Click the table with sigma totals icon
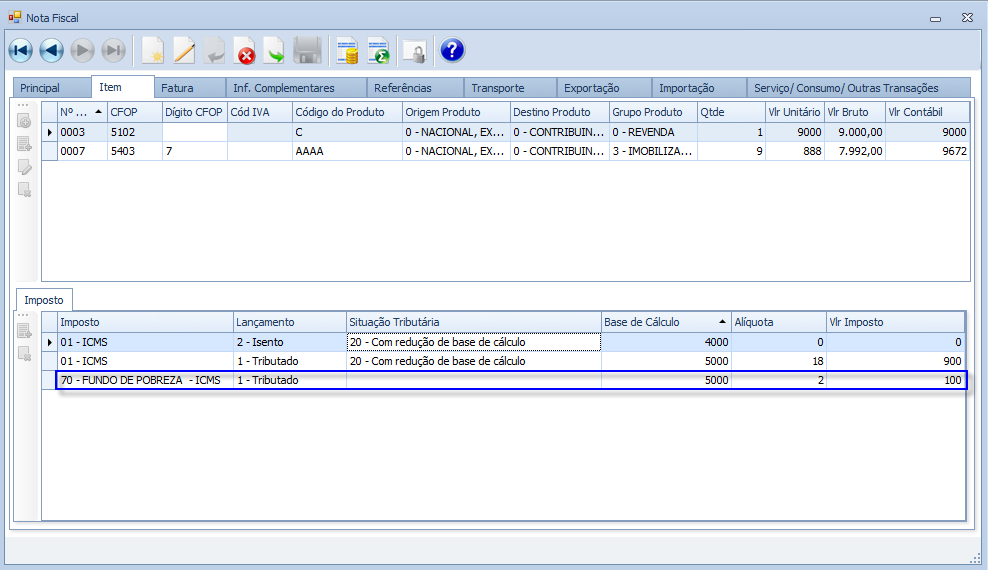Viewport: 988px width, 570px height. pos(378,51)
